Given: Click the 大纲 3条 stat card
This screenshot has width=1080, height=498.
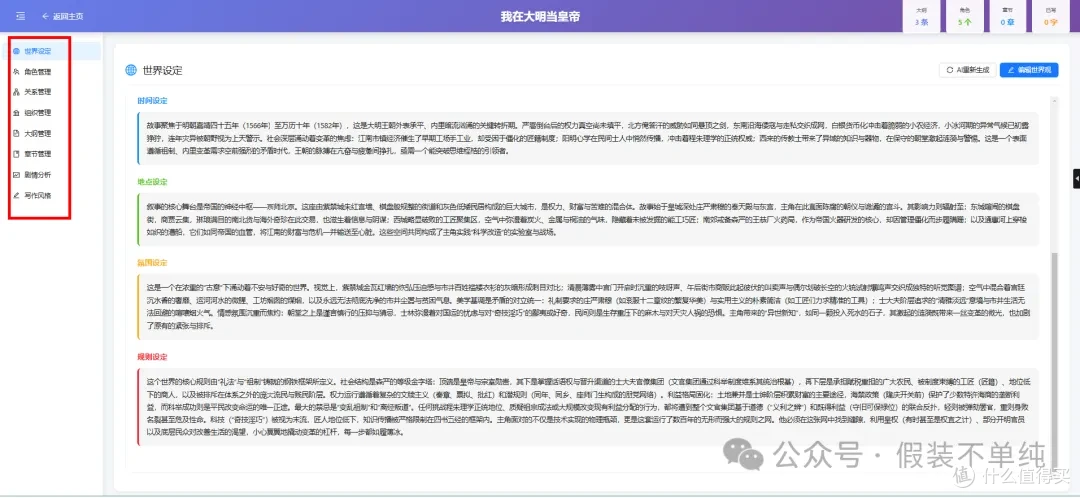Looking at the screenshot, I should (x=922, y=17).
